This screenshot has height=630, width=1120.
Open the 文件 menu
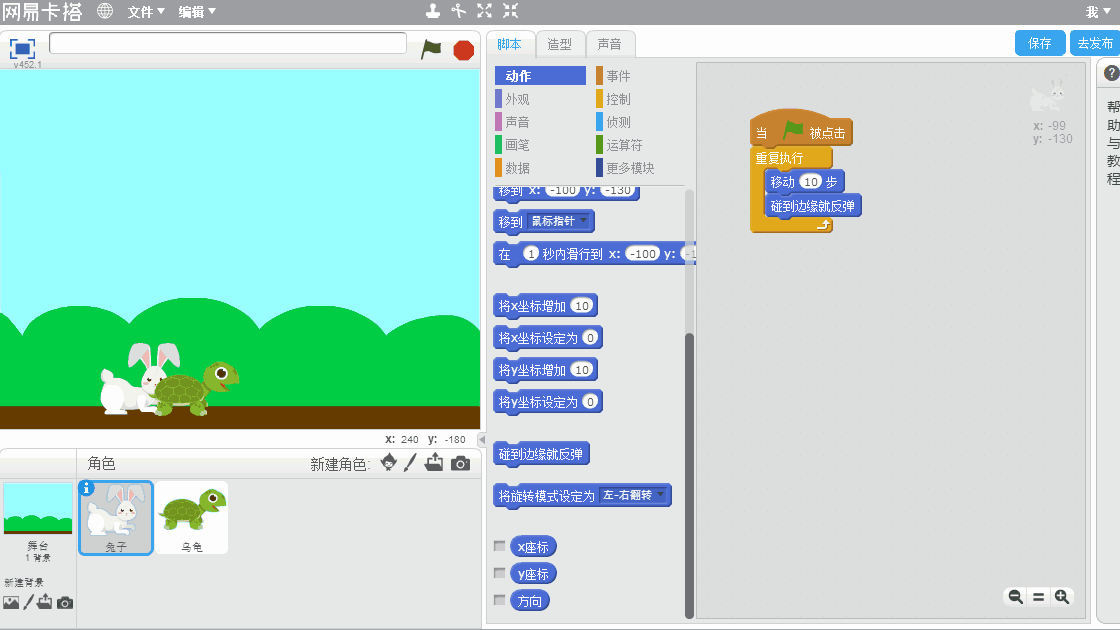click(x=146, y=12)
